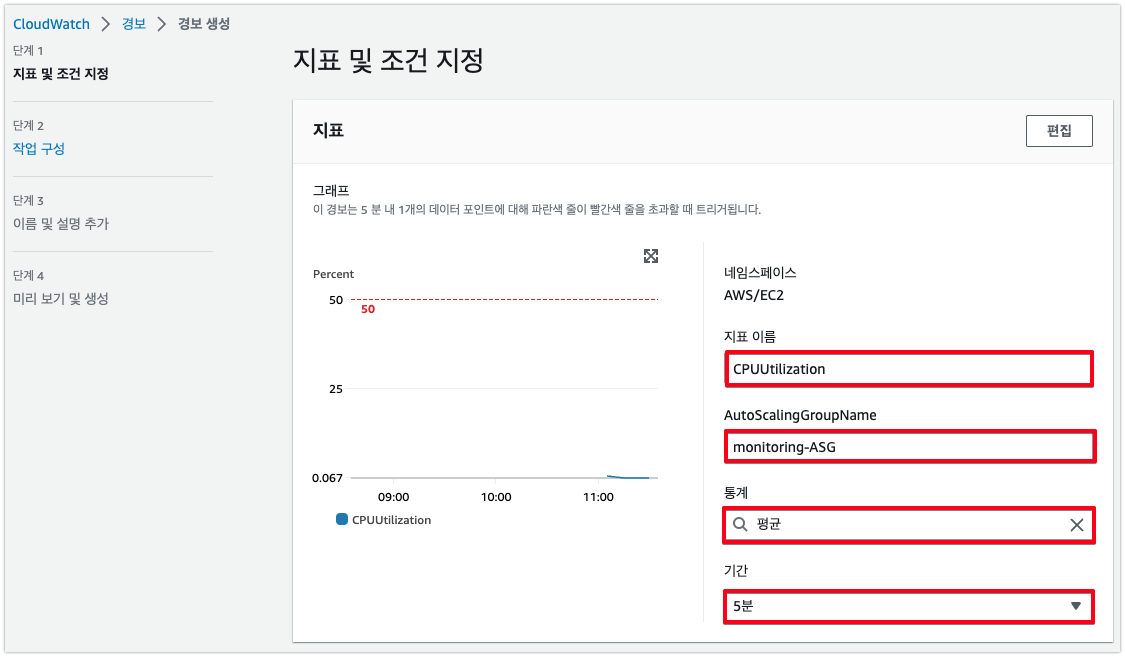This screenshot has height=657, width=1125.
Task: Click the 11:00 time axis label
Action: 598,497
